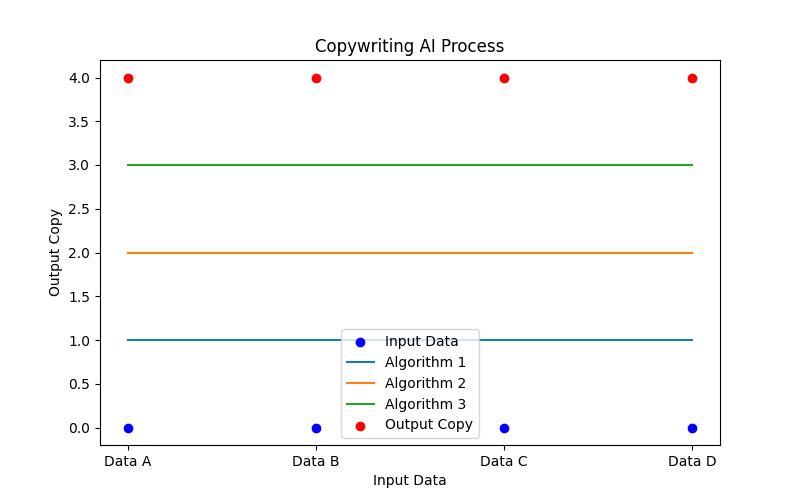The height and width of the screenshot is (500, 800).
Task: Click the x-axis label Input Data below the ticks
Action: click(x=409, y=480)
